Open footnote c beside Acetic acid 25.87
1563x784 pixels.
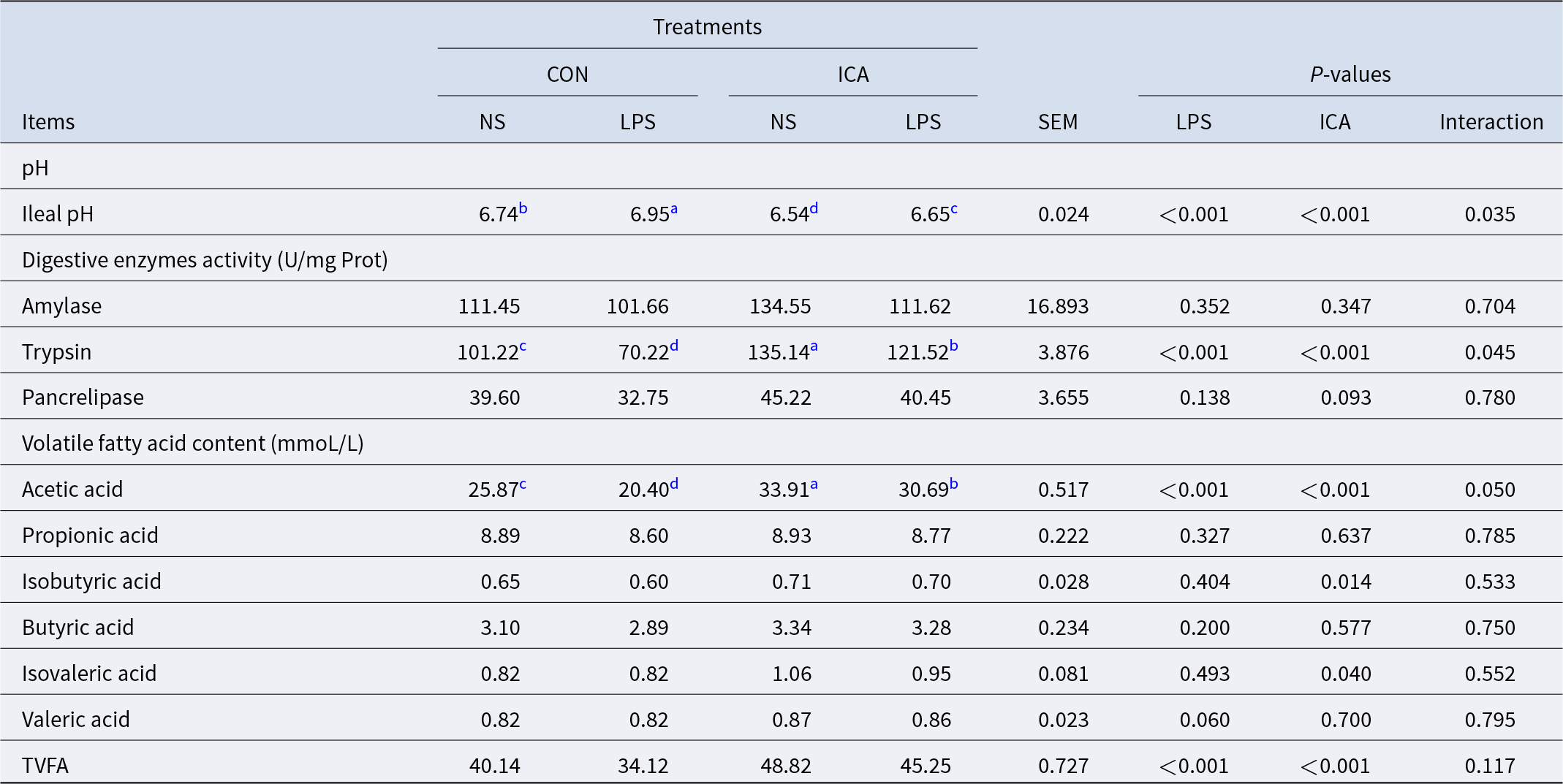pos(523,484)
